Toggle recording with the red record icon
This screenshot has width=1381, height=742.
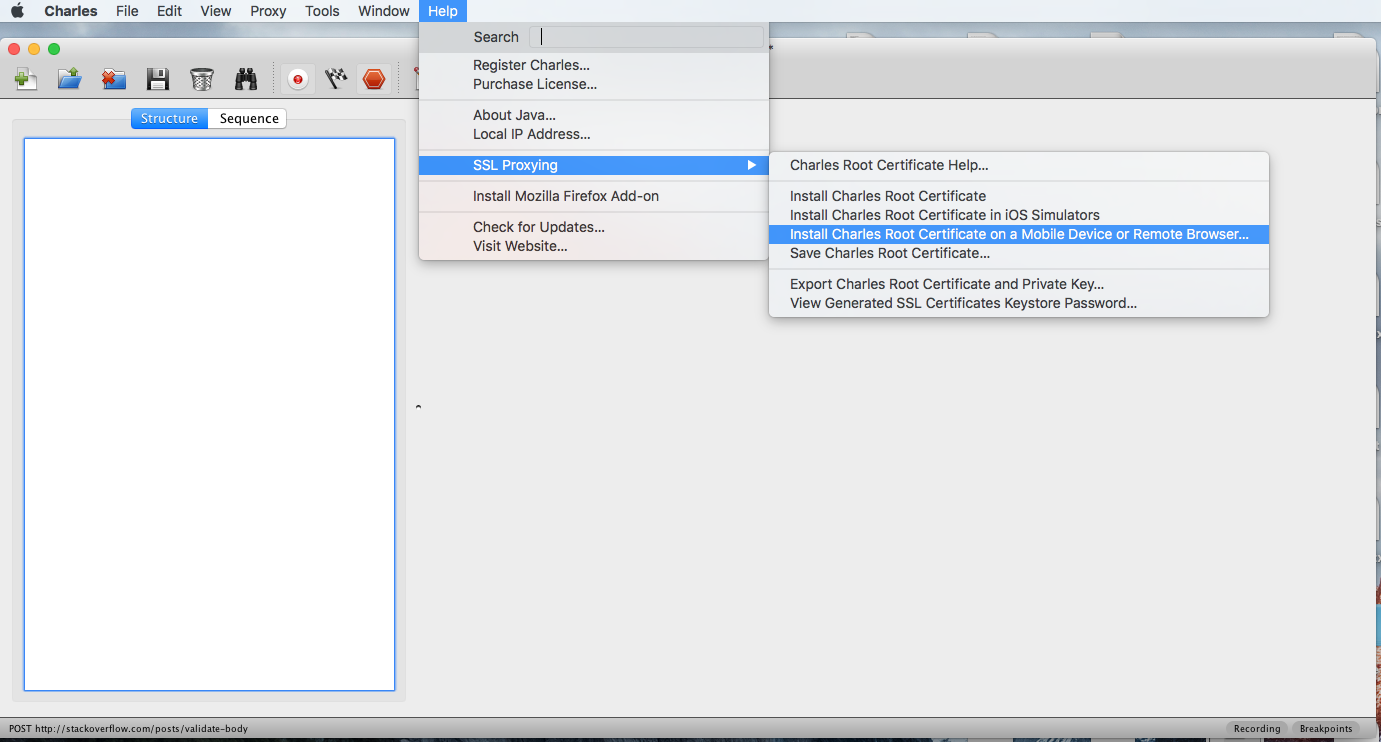297,79
